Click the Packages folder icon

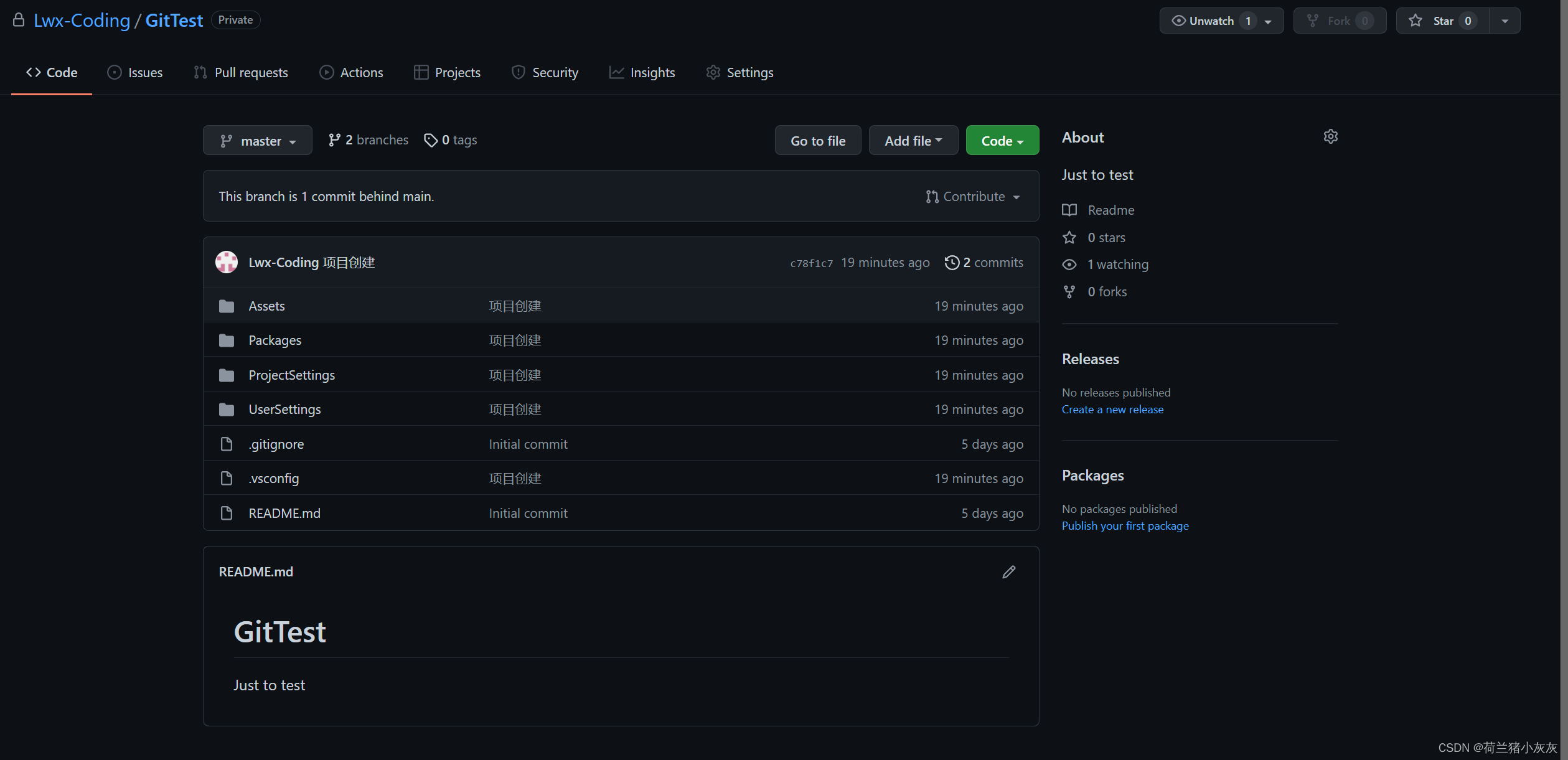[x=227, y=340]
